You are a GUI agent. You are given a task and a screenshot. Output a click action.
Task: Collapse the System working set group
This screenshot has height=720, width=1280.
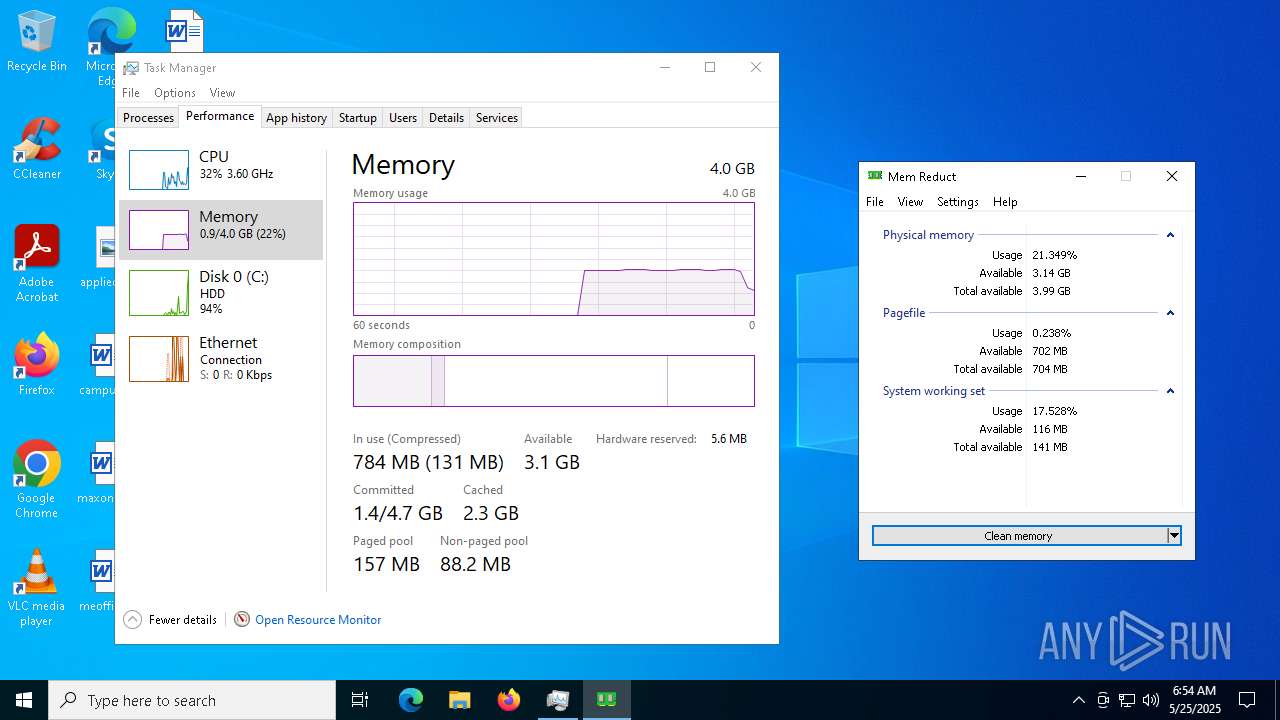coord(1170,391)
